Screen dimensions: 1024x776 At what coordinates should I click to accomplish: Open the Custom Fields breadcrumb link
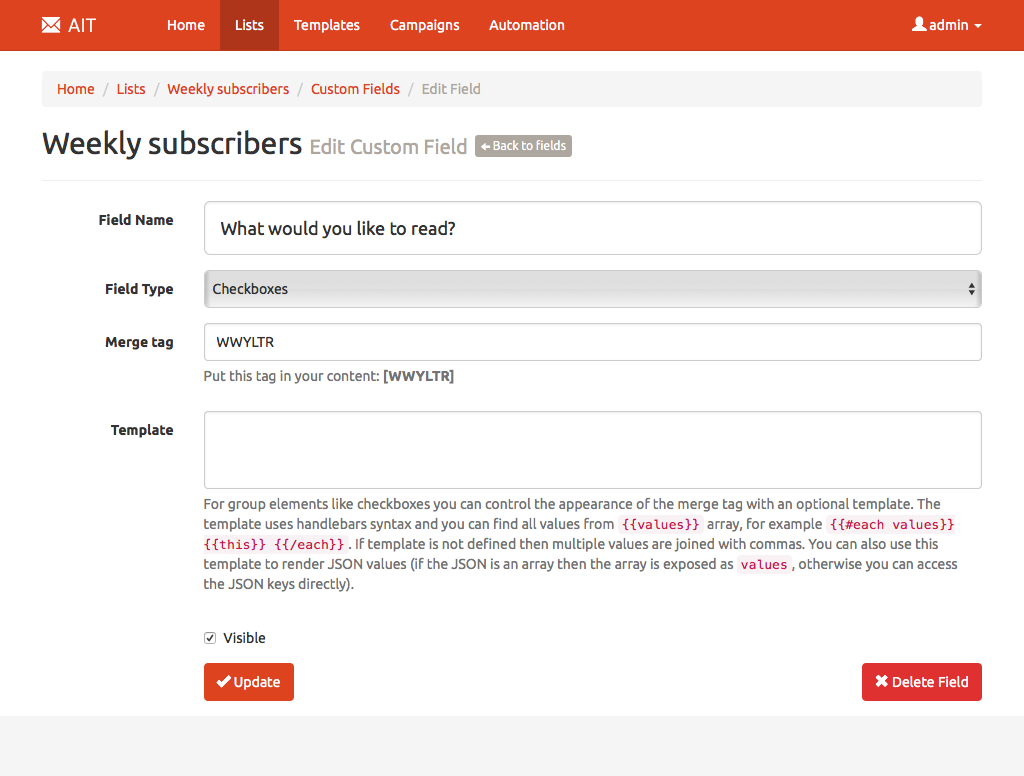coord(355,89)
